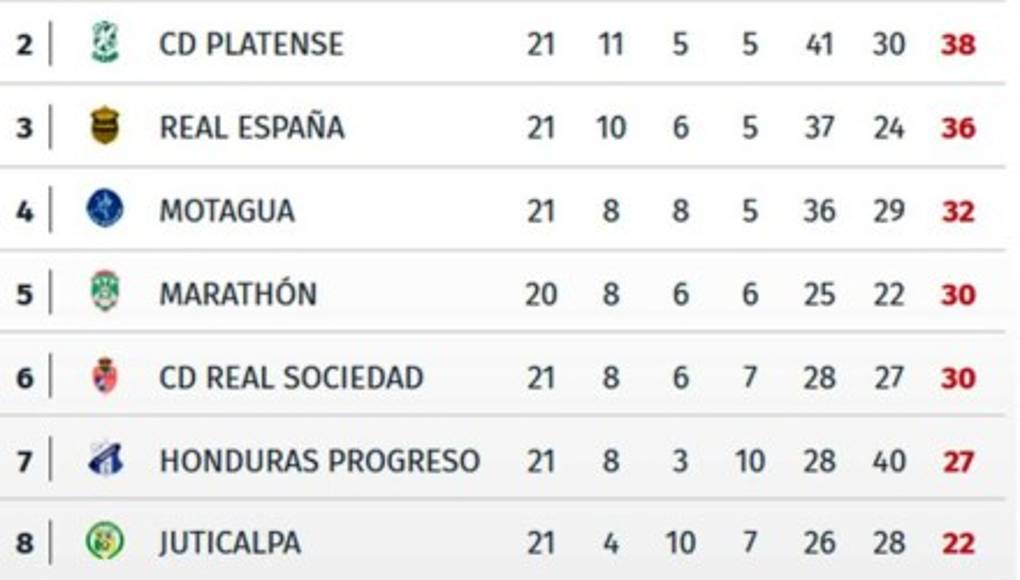
Task: Open the REAL ESPAÑA team link
Action: click(x=252, y=127)
